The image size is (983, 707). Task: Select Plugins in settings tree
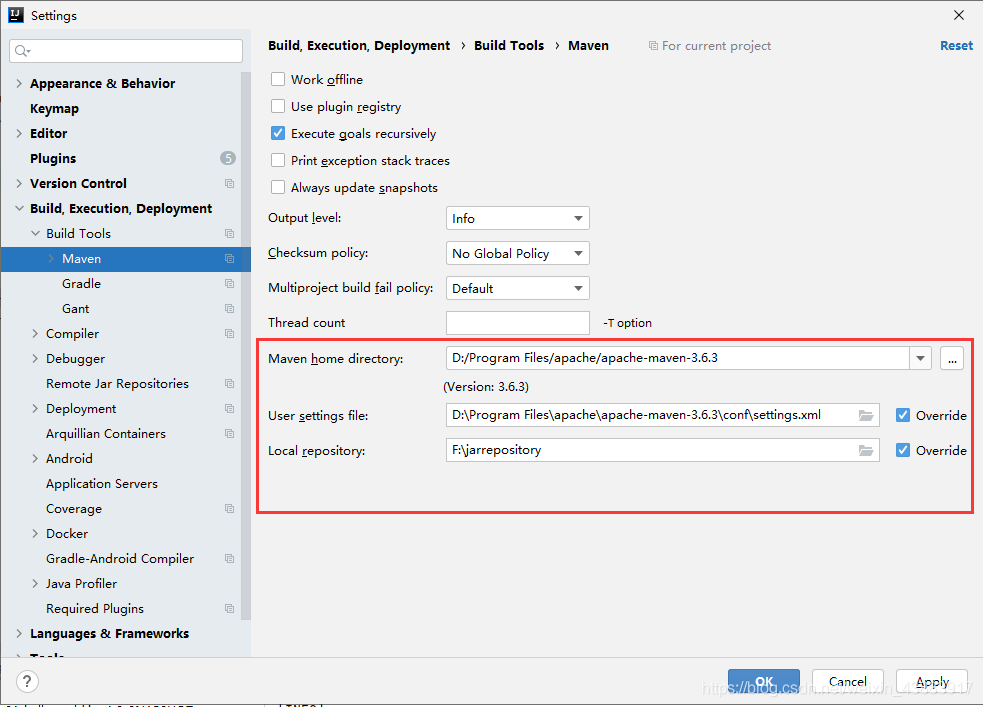(53, 159)
